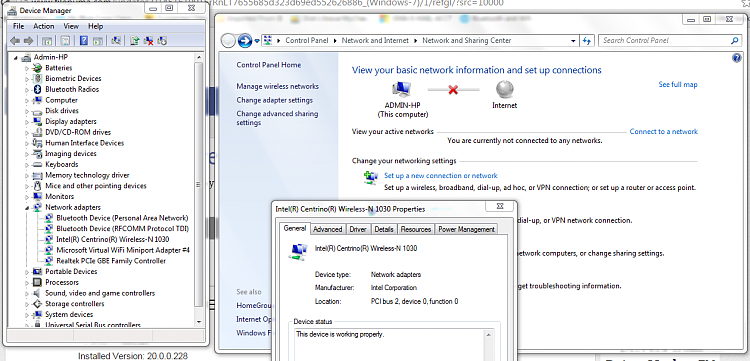Expand the Batteries node
The image size is (750, 361).
[x=27, y=68]
